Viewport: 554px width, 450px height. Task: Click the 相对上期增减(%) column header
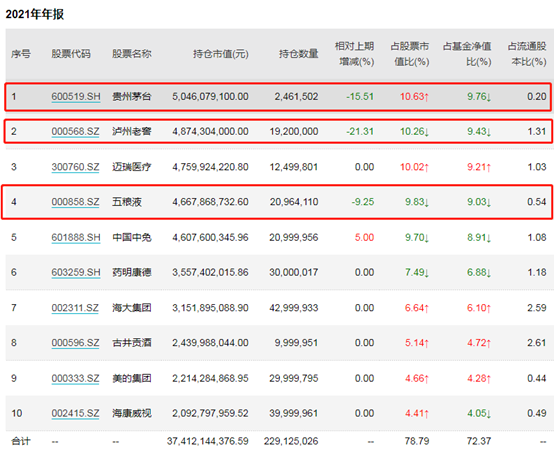(x=354, y=54)
